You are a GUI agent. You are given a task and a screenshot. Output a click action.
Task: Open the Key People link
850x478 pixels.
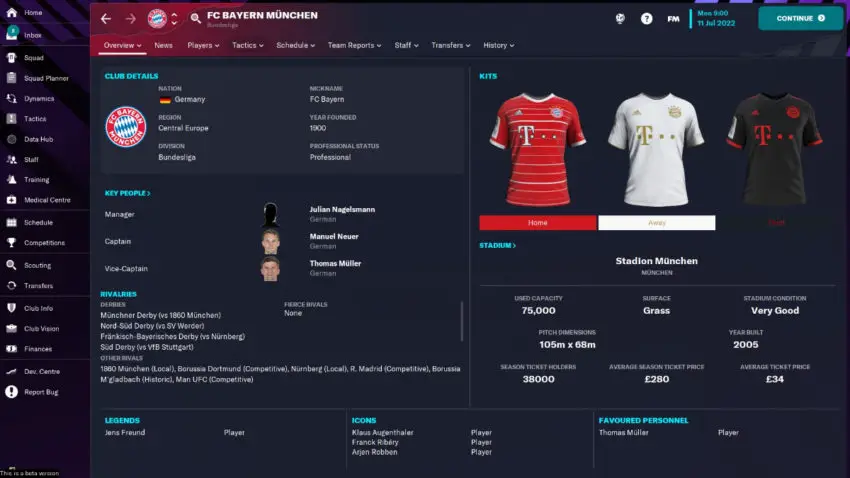point(127,193)
